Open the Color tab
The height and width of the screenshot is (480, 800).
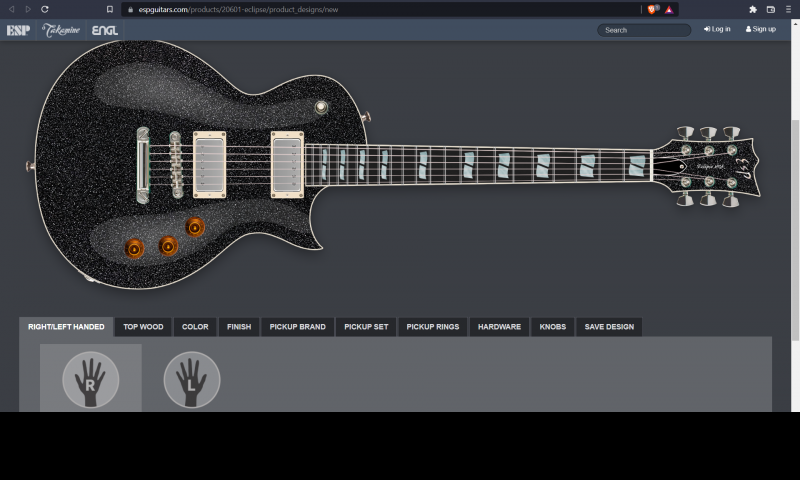point(195,327)
